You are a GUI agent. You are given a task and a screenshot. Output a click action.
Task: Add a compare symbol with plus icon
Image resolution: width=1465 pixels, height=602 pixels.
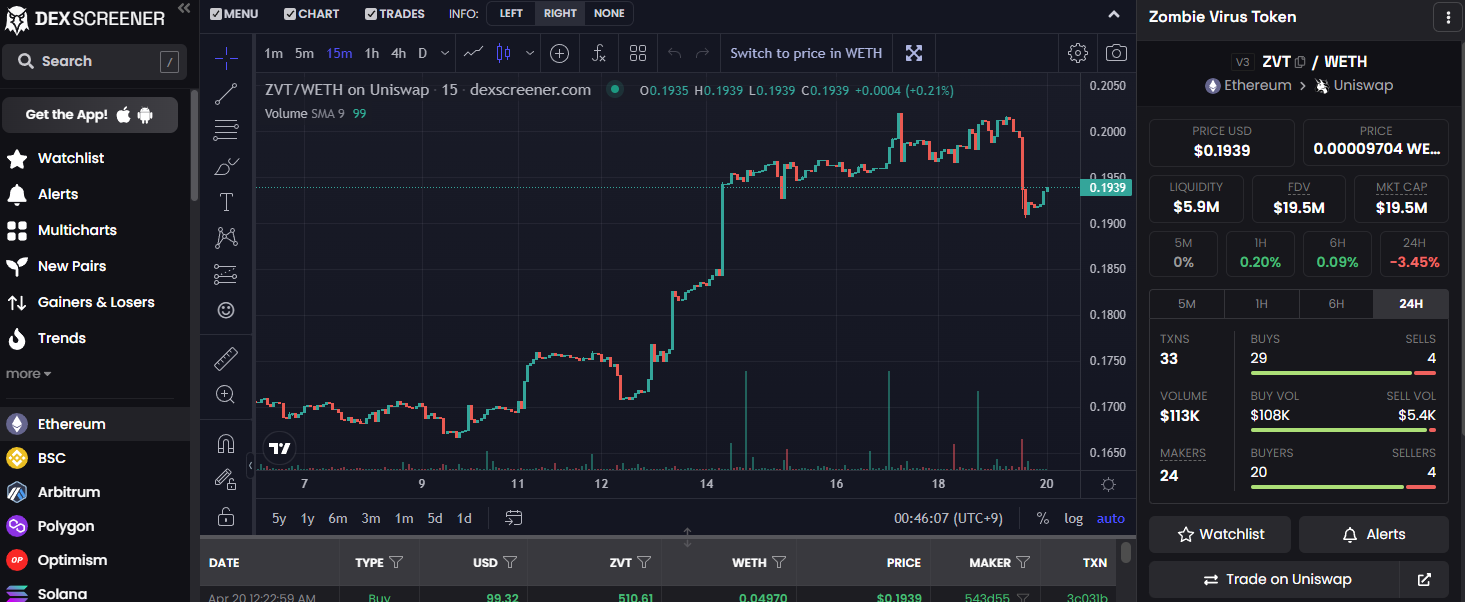pos(560,53)
